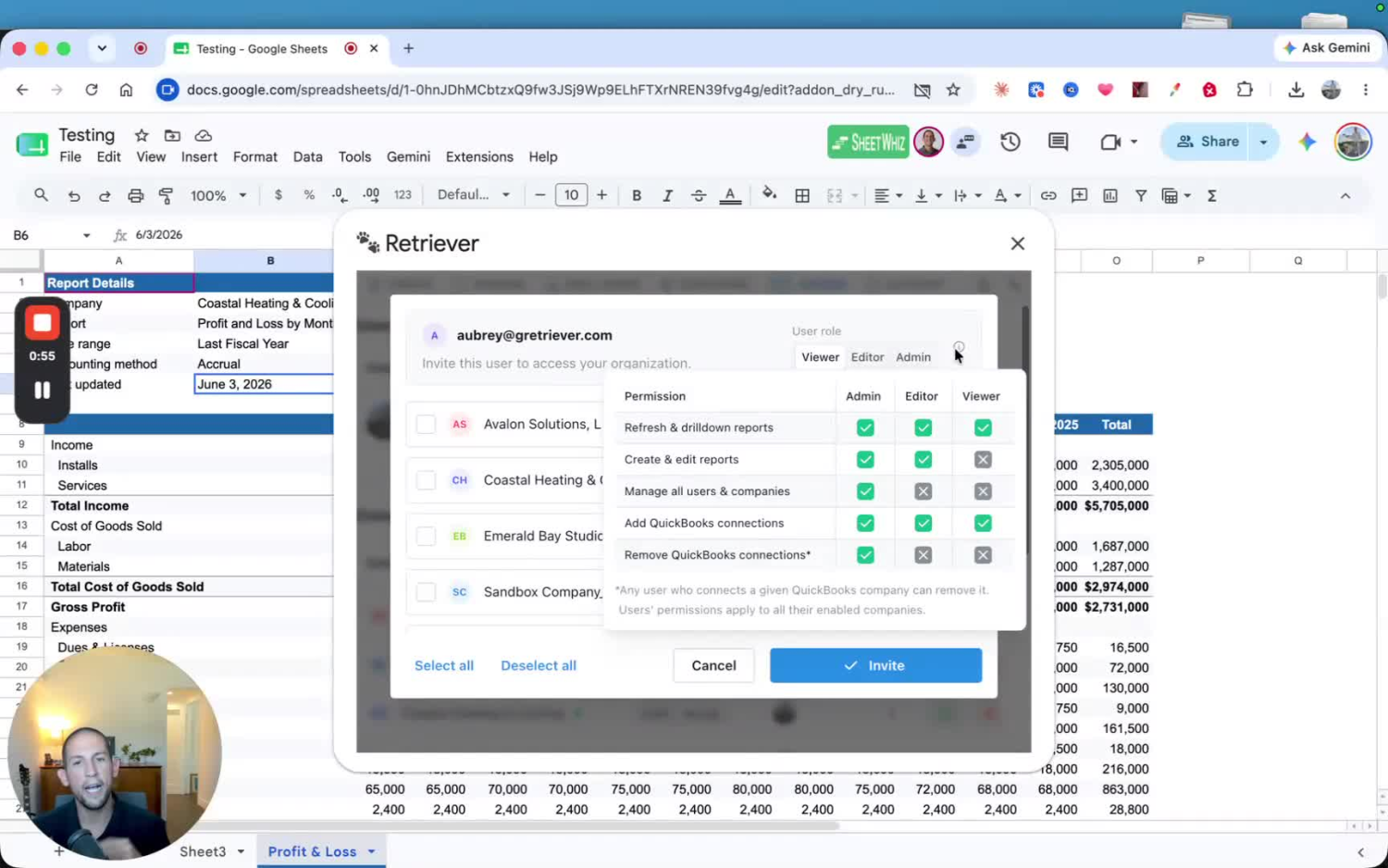
Task: Apply bold formatting
Action: pos(637,195)
